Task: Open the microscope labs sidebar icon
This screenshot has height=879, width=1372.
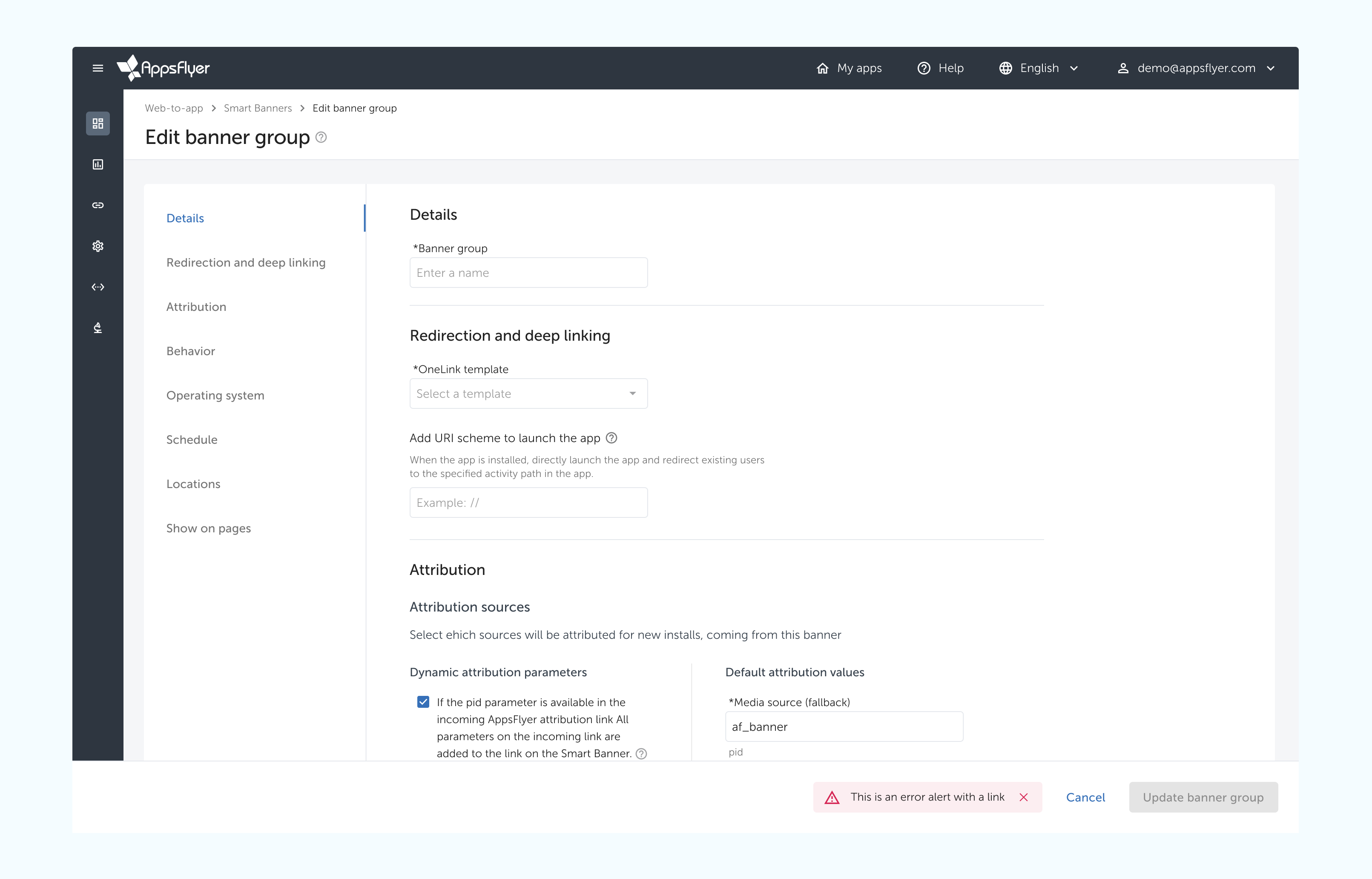Action: (98, 327)
